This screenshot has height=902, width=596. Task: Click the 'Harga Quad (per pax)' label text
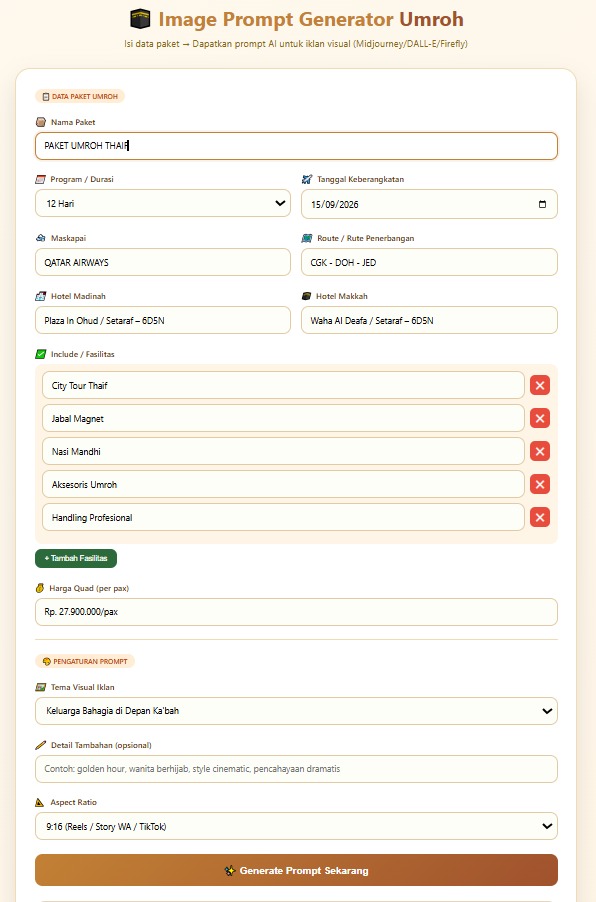[x=89, y=588]
